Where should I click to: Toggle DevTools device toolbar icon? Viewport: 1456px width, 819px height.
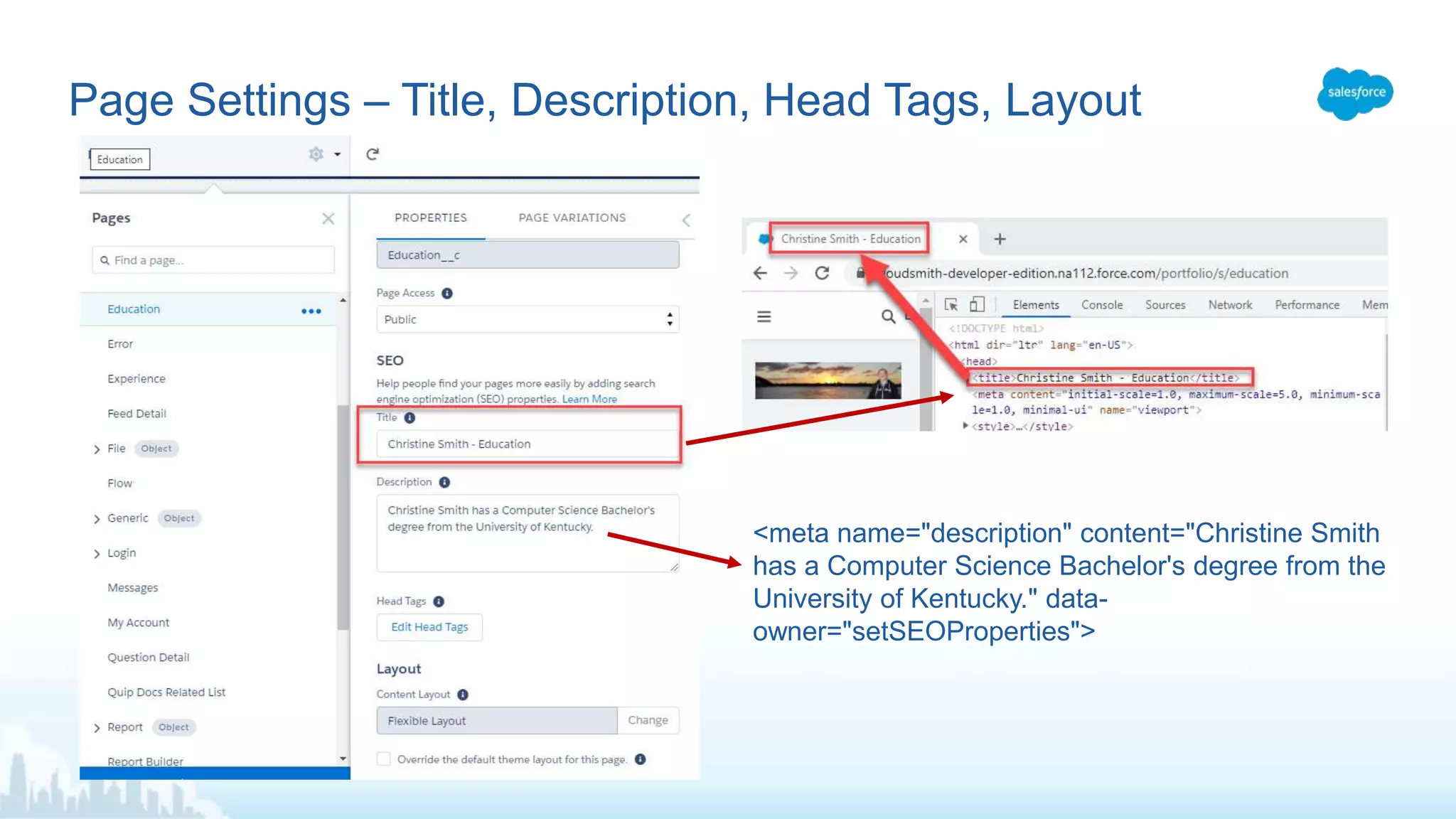point(977,305)
